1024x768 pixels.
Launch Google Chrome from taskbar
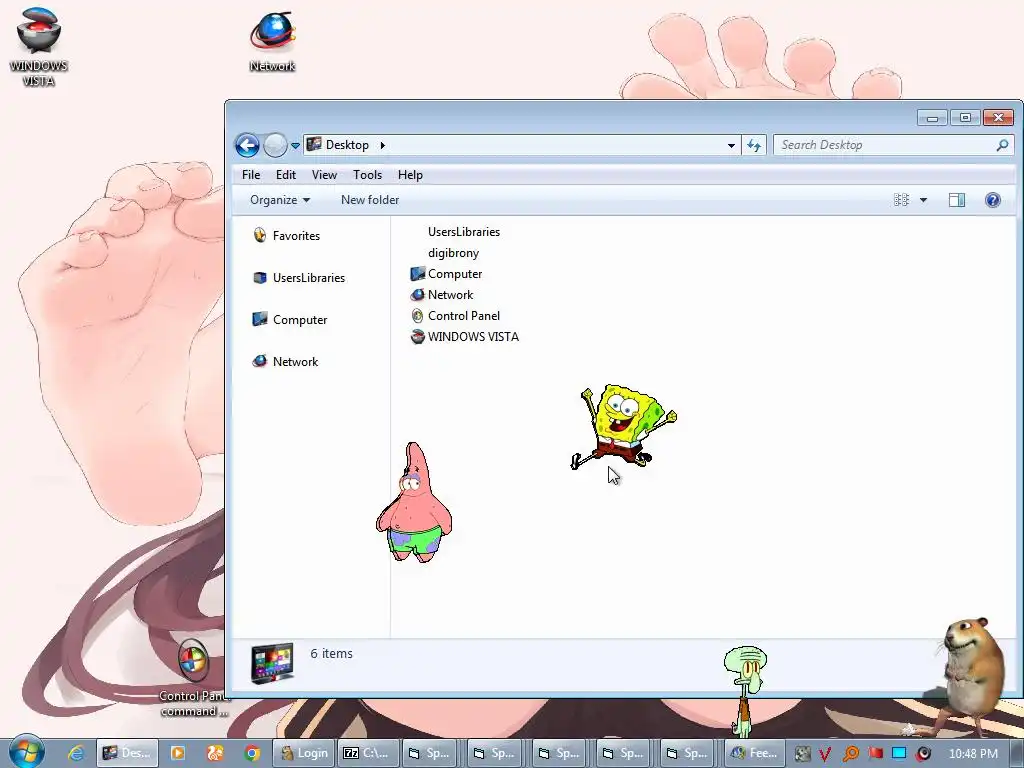coord(252,753)
